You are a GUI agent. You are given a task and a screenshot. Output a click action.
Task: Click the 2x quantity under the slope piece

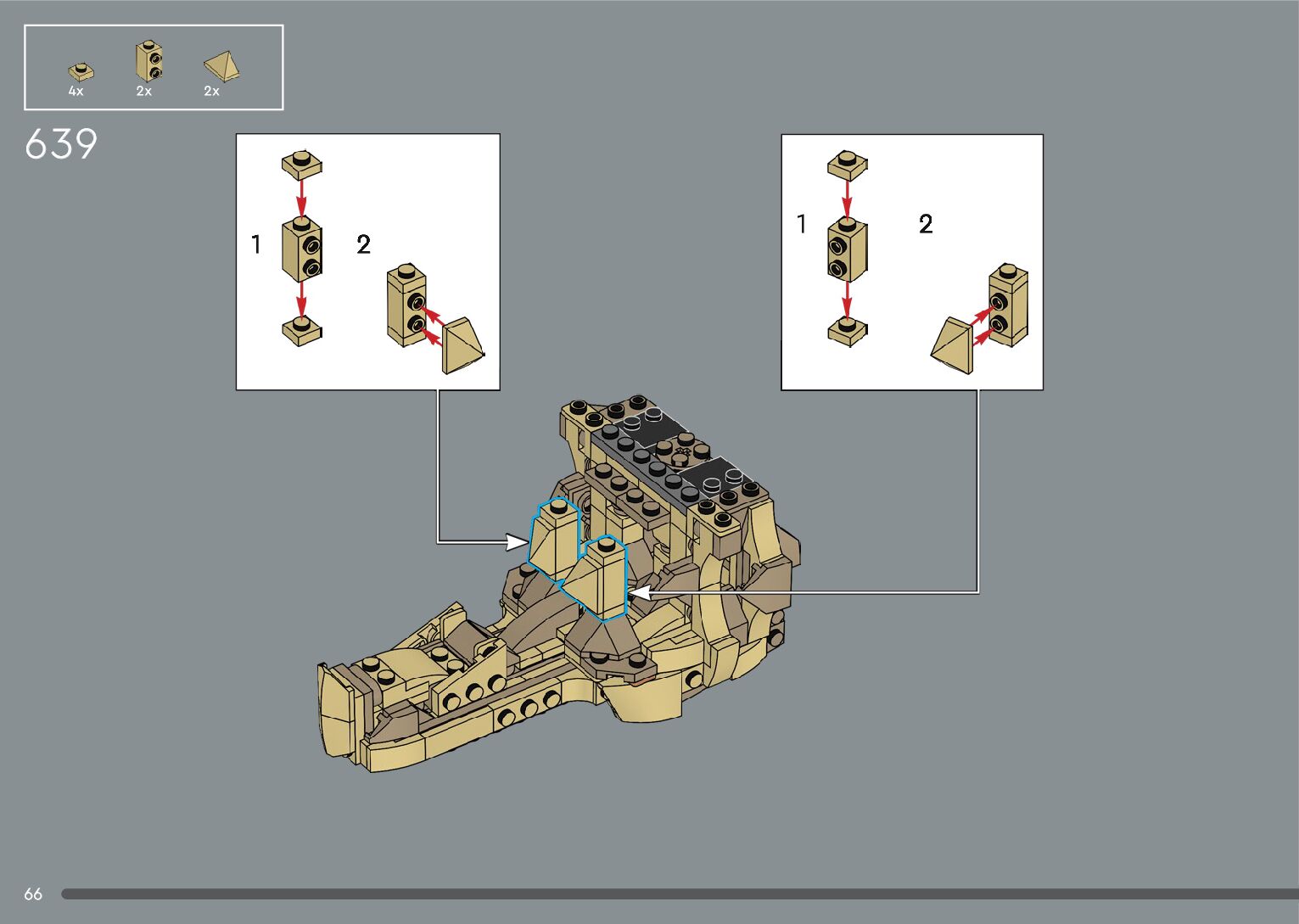pos(211,92)
